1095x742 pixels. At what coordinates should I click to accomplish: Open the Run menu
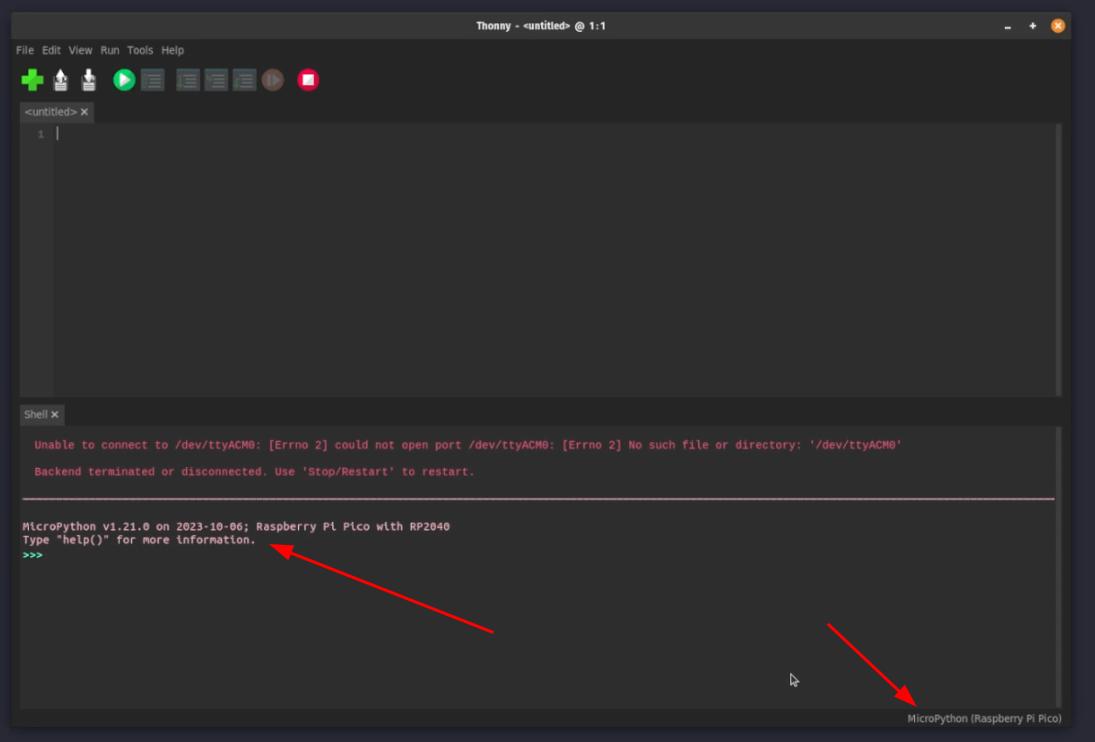110,50
